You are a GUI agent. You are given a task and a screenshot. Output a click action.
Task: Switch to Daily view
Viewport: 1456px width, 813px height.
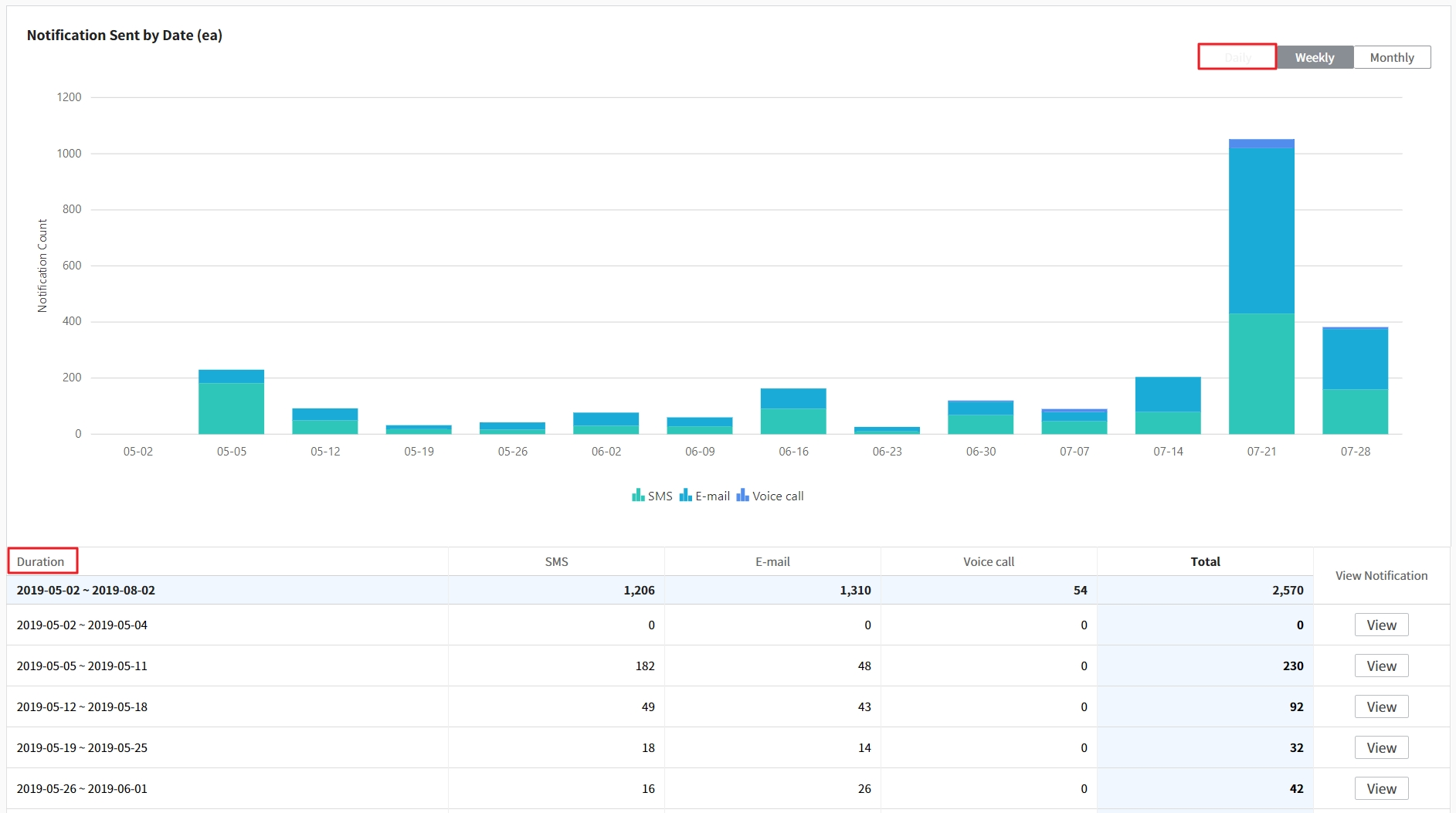tap(1237, 57)
